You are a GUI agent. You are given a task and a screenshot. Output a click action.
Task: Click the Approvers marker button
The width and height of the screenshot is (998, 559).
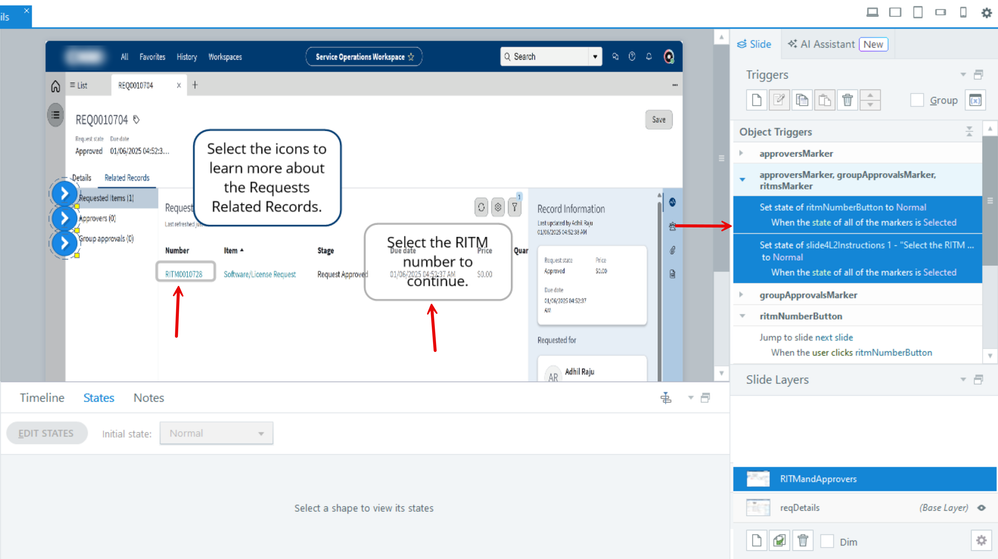tap(64, 218)
